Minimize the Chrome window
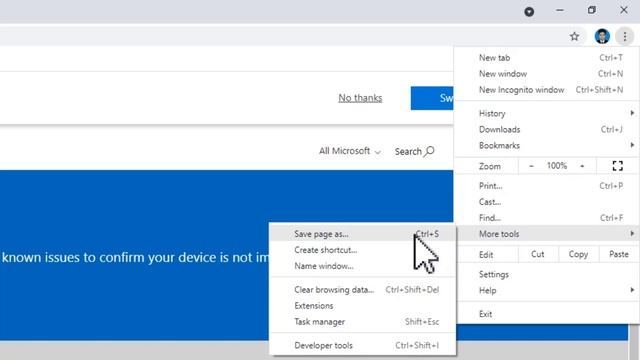 [560, 11]
